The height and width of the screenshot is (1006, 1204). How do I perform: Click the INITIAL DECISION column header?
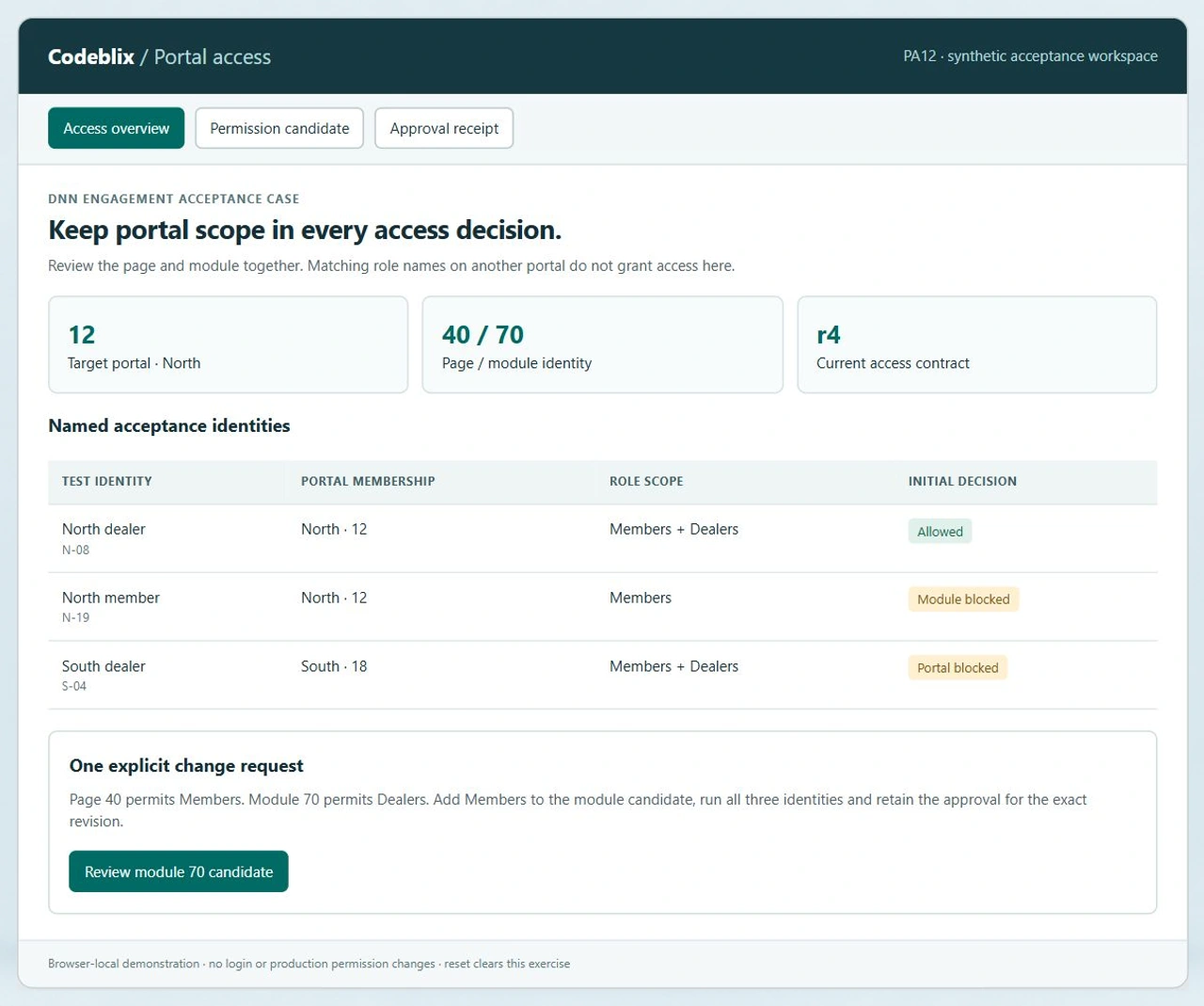pos(962,481)
